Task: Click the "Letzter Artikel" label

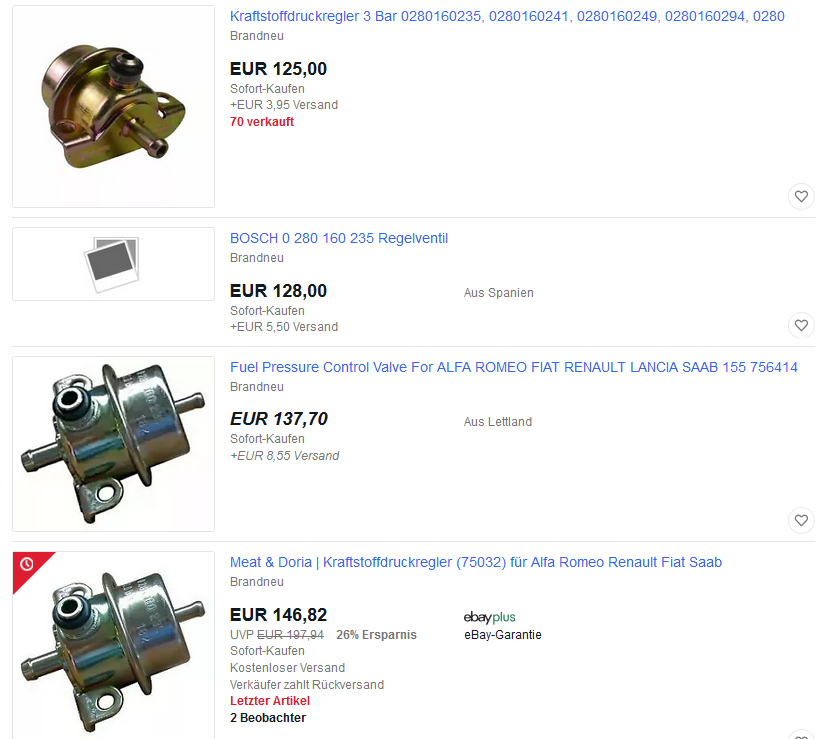Action: (x=270, y=701)
